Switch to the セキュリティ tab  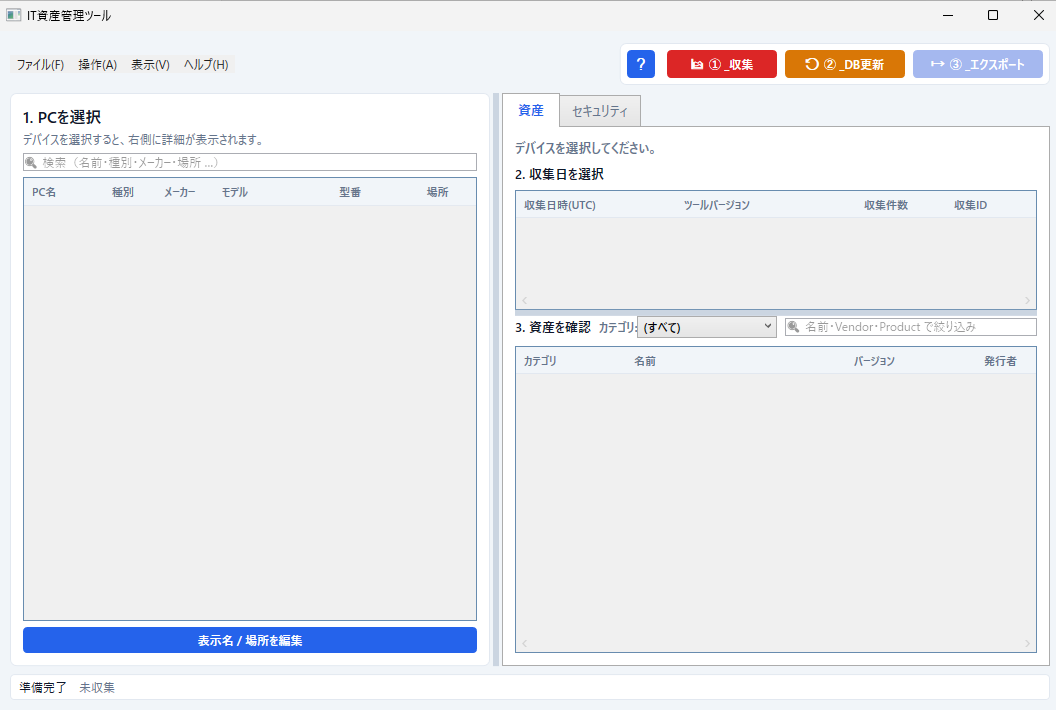point(599,111)
